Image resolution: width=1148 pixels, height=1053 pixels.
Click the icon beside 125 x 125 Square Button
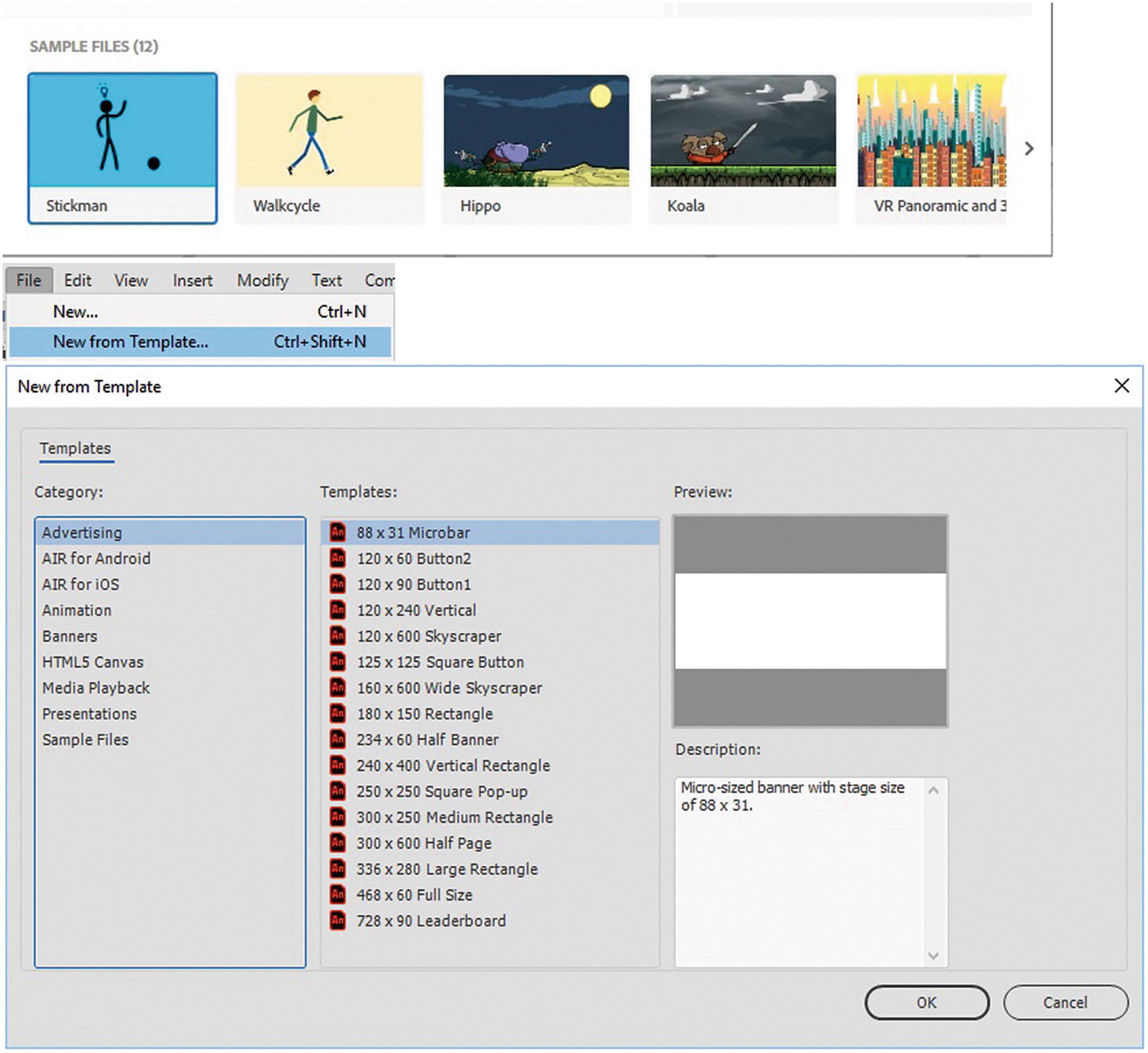pyautogui.click(x=338, y=662)
